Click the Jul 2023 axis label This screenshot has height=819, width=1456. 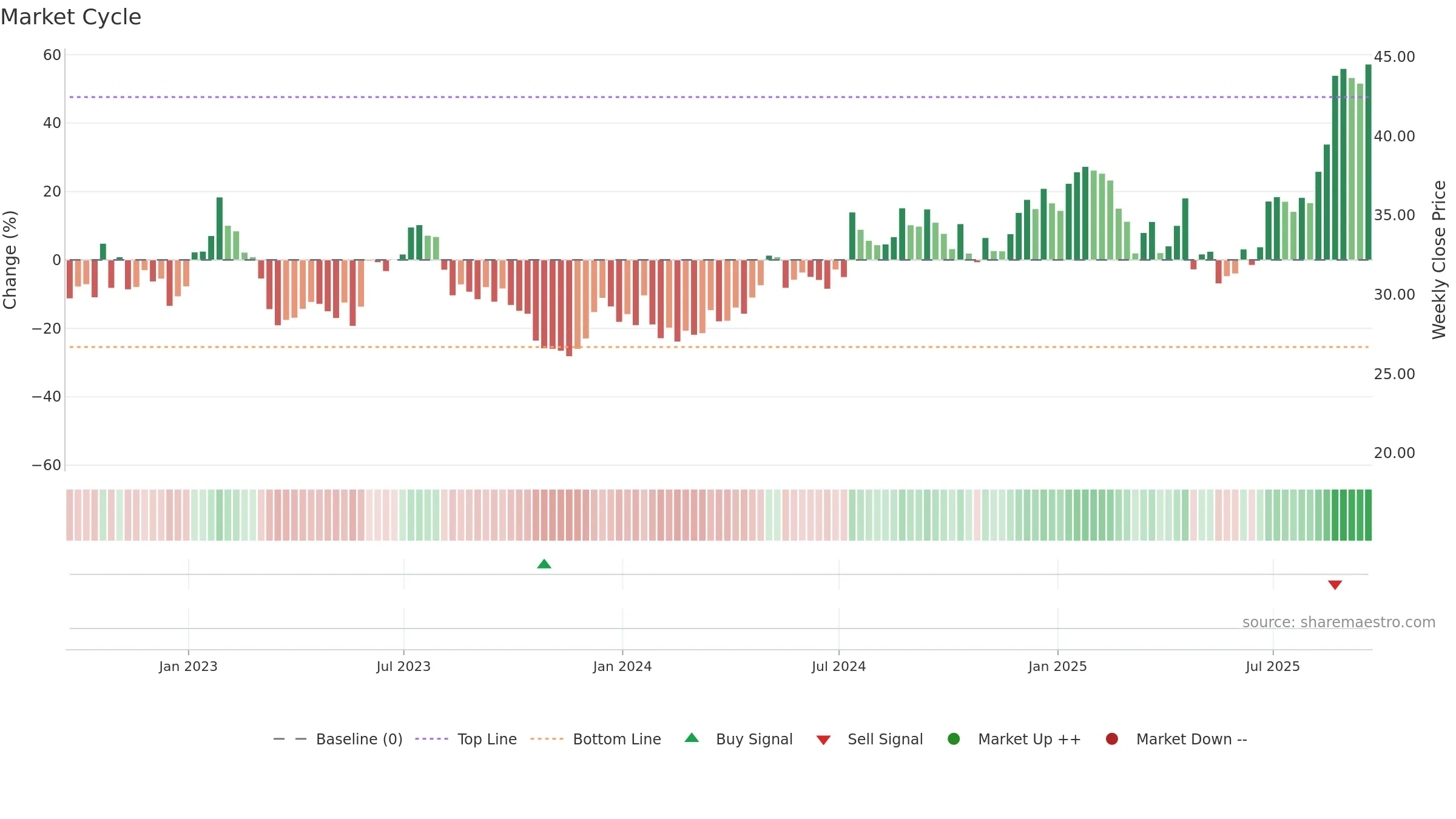tap(403, 667)
